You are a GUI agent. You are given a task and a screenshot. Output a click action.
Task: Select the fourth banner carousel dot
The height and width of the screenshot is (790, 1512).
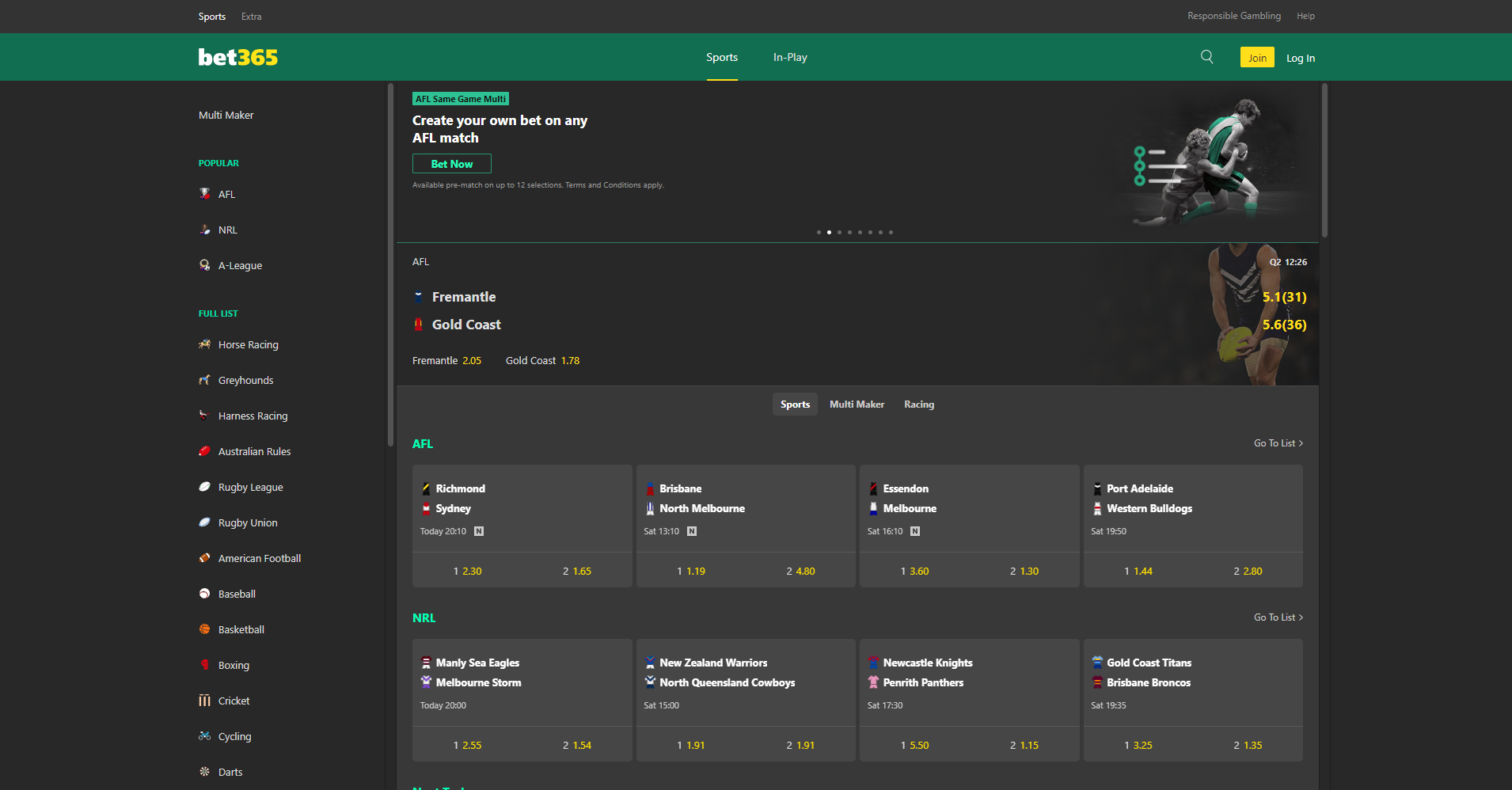pos(849,232)
